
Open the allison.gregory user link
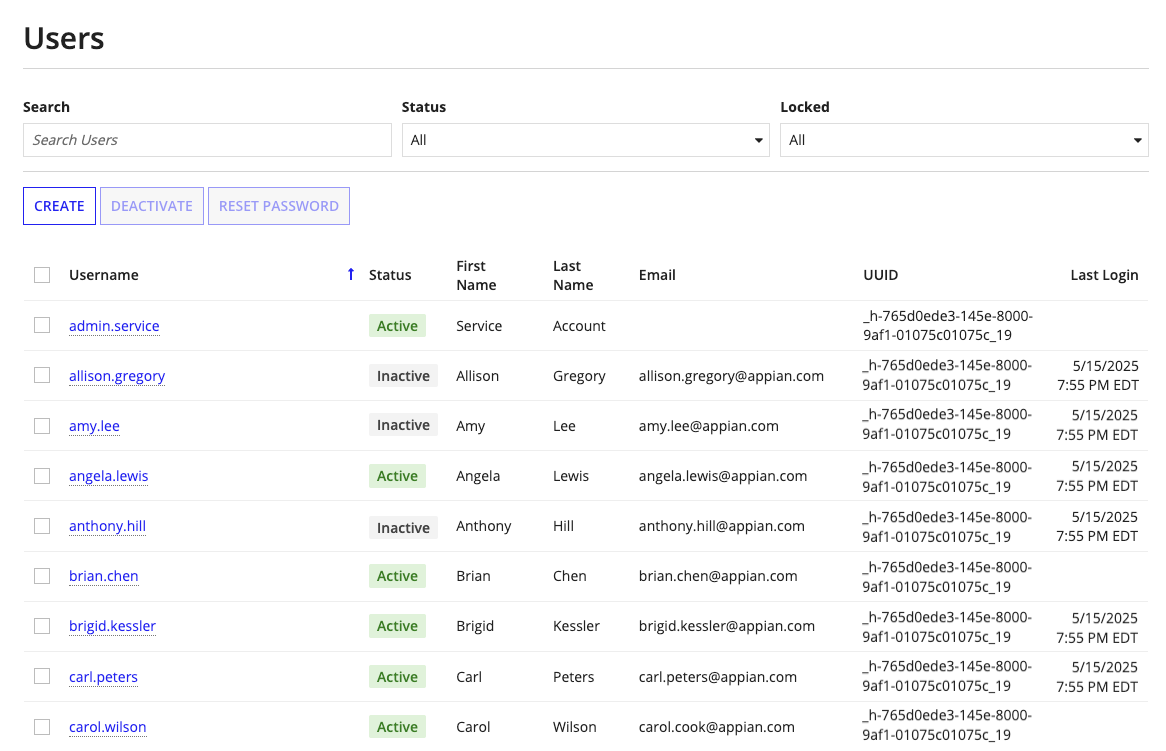[x=117, y=376]
